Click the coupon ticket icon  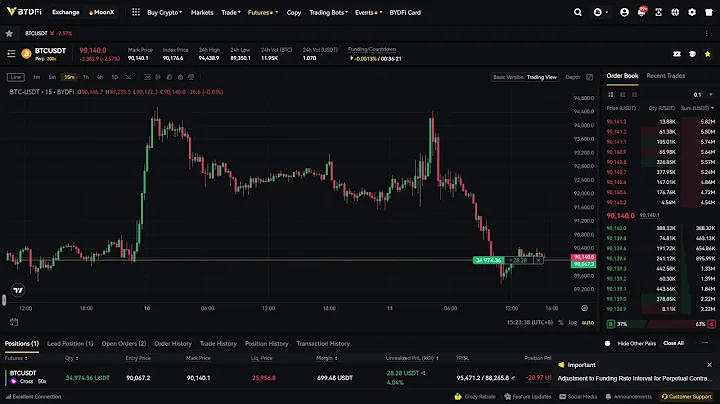(677, 54)
